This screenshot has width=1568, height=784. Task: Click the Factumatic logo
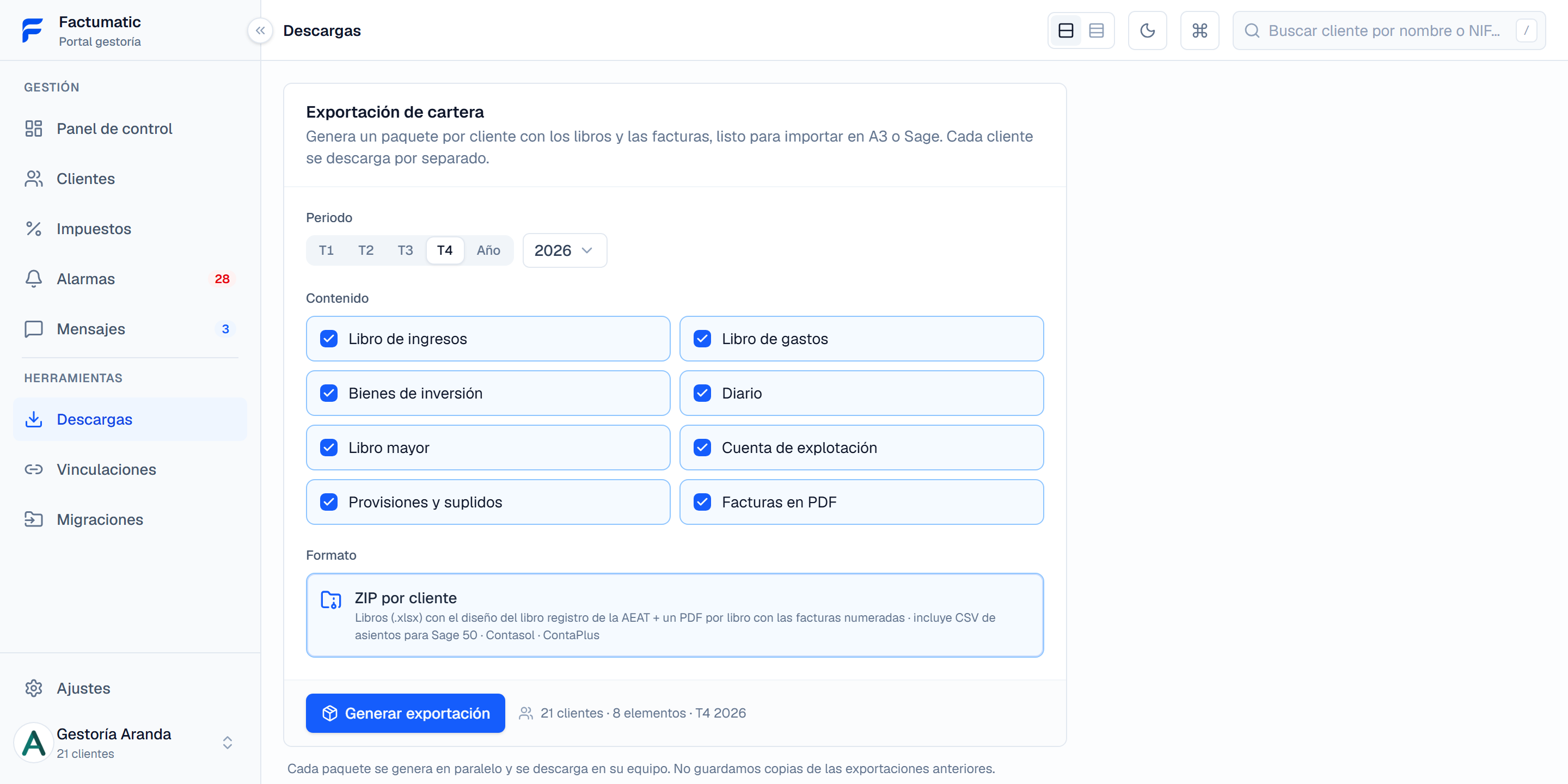pos(32,30)
